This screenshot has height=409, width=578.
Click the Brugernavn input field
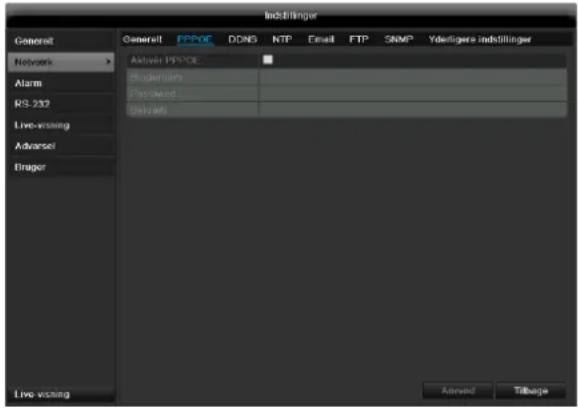(412, 77)
